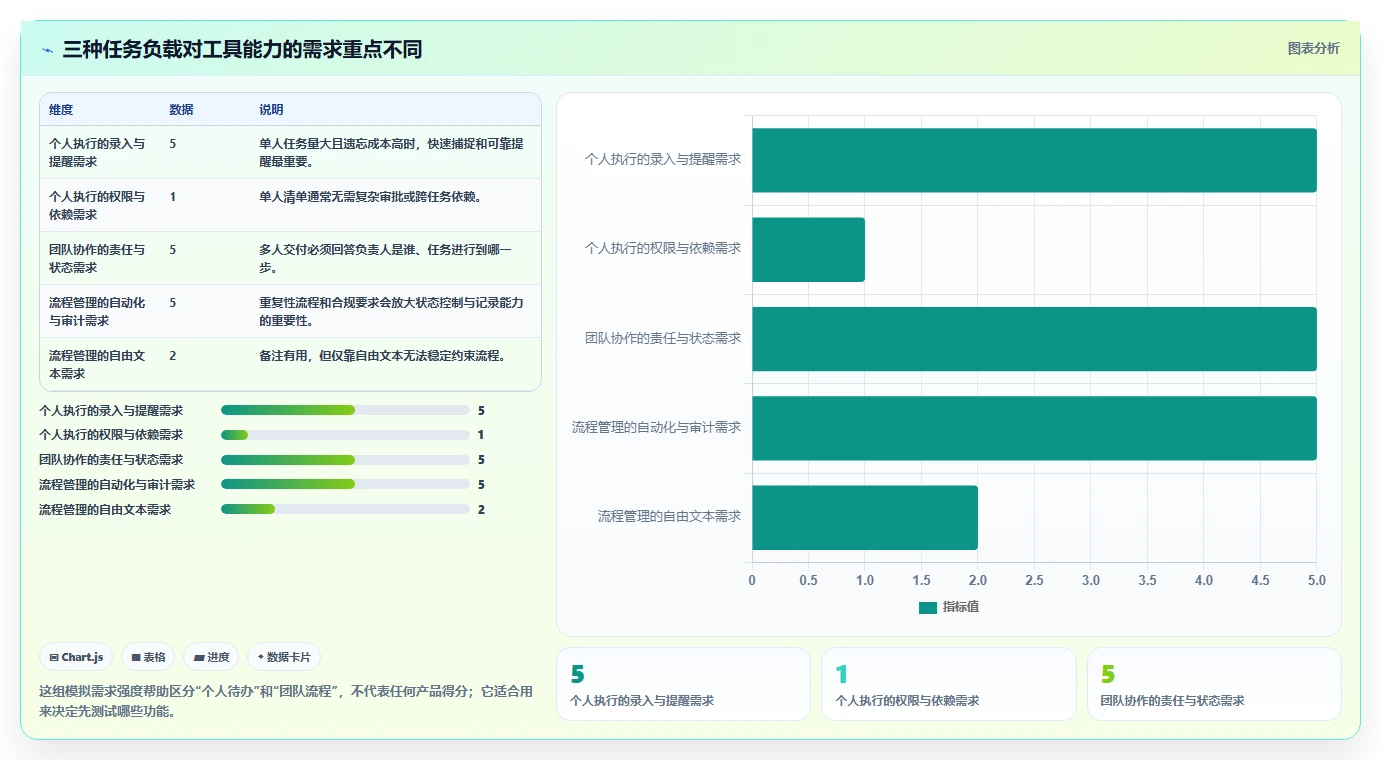Click progress label 流程管理的自动化与审计需求
Screen dimensions: 1381x760
(117, 484)
